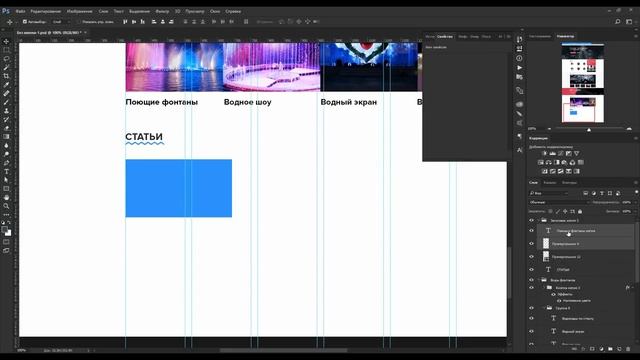Select the Lasso tool

click(6, 58)
